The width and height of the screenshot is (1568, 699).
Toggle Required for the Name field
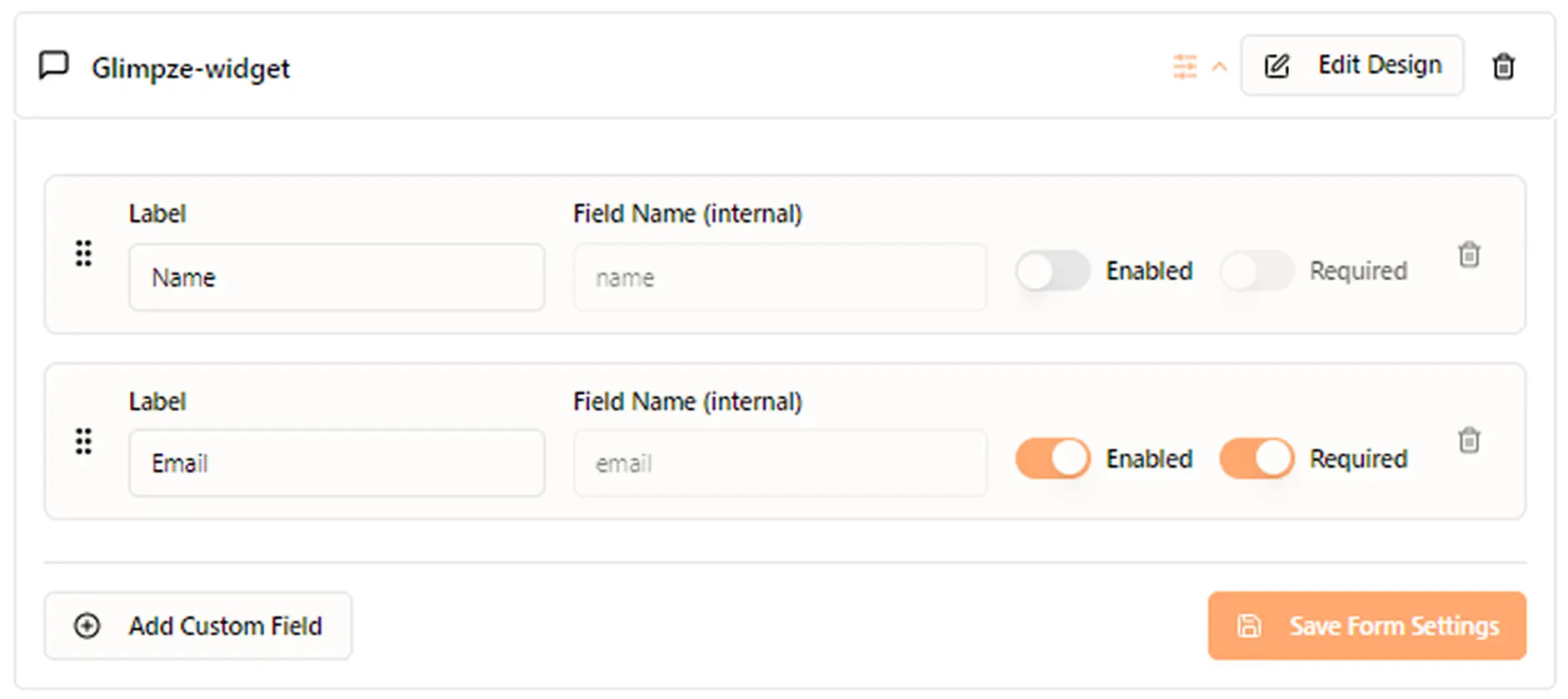1256,271
